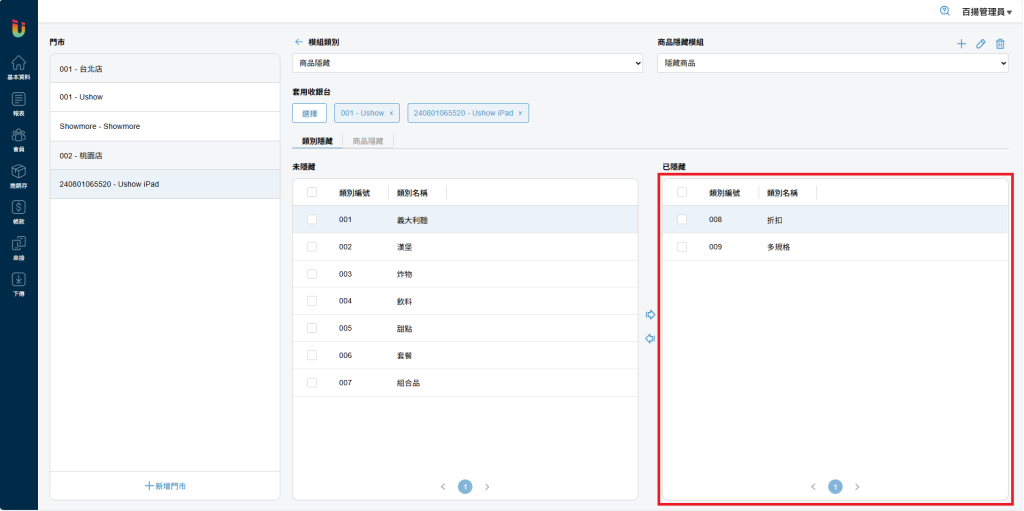Toggle the select-all checkbox in 未隱藏 table header

(x=312, y=192)
